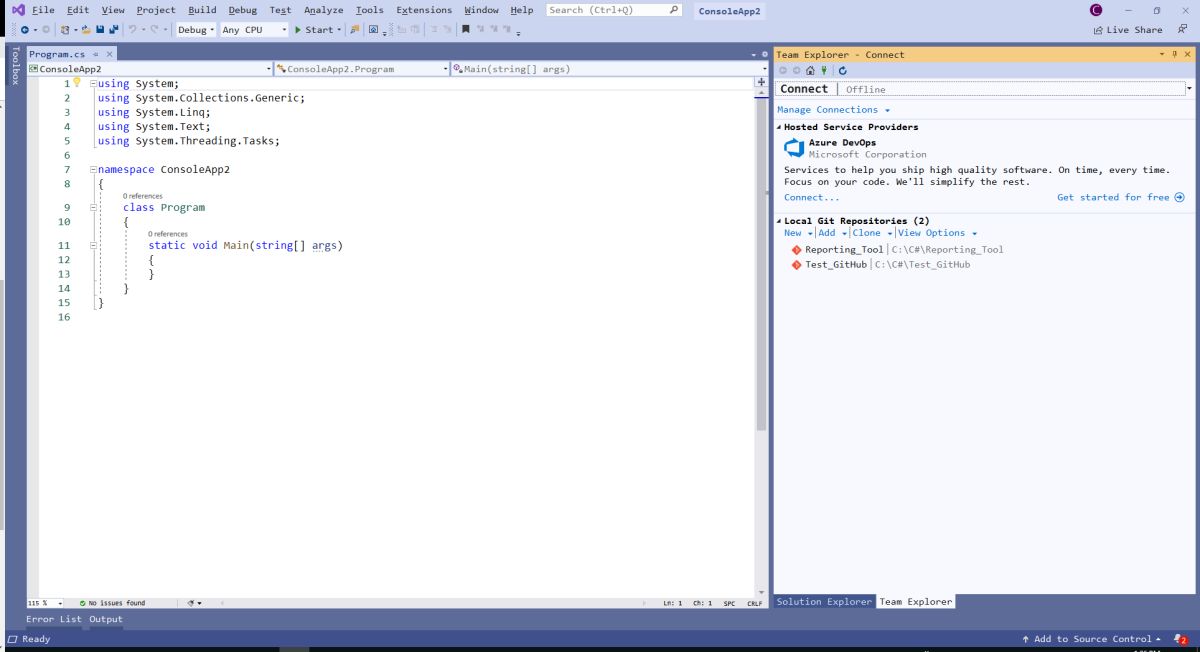Click the Azure DevOps Connect... link
Screen dimensions: 1200x652
point(811,197)
